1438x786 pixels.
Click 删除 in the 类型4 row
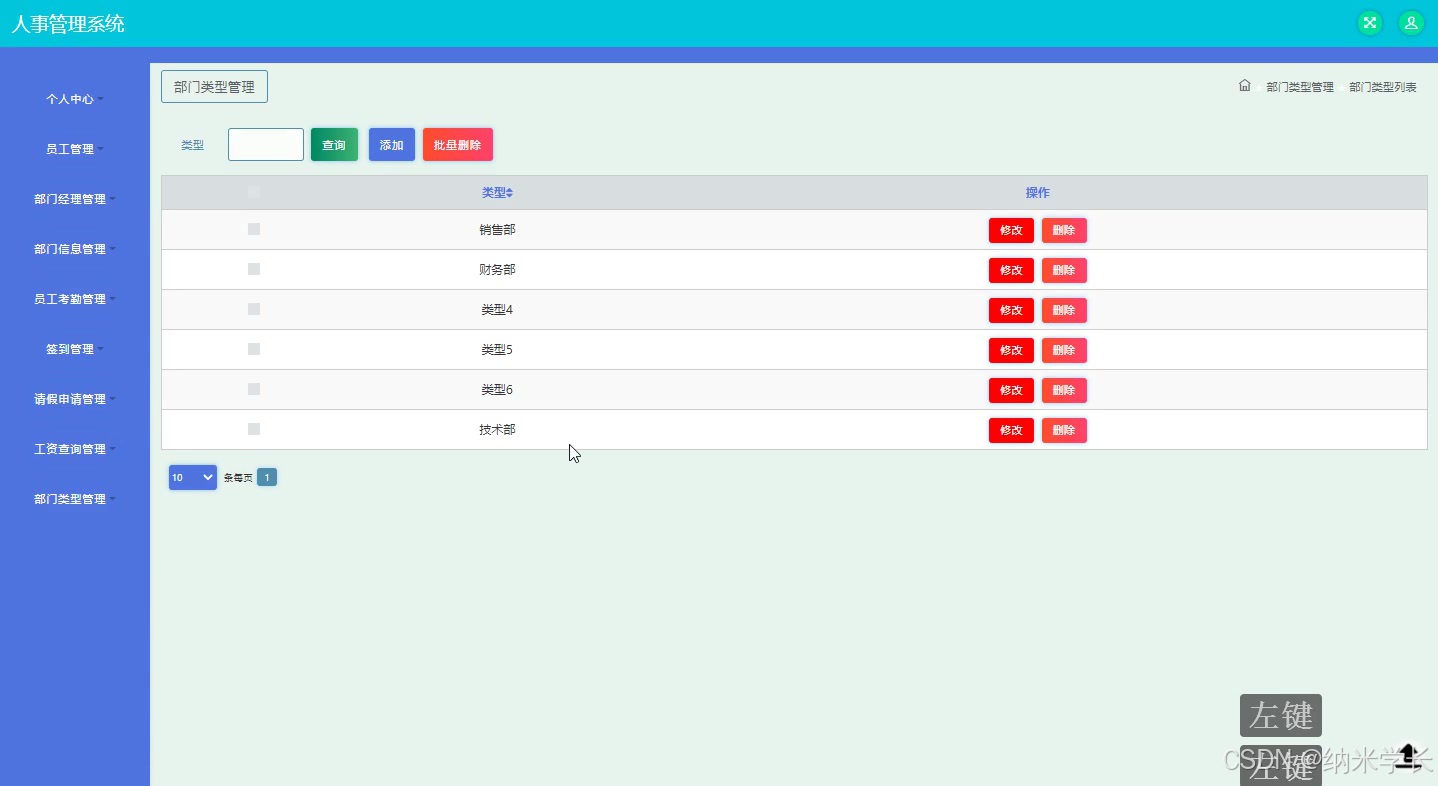click(1064, 310)
